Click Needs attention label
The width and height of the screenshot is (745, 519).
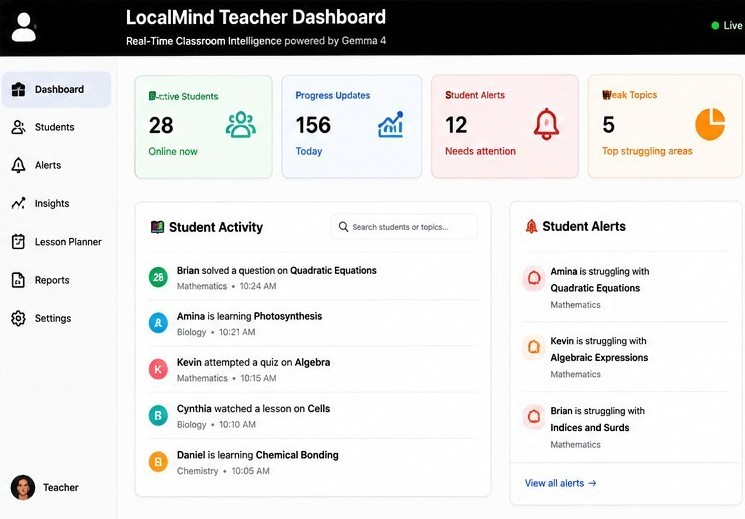[480, 151]
